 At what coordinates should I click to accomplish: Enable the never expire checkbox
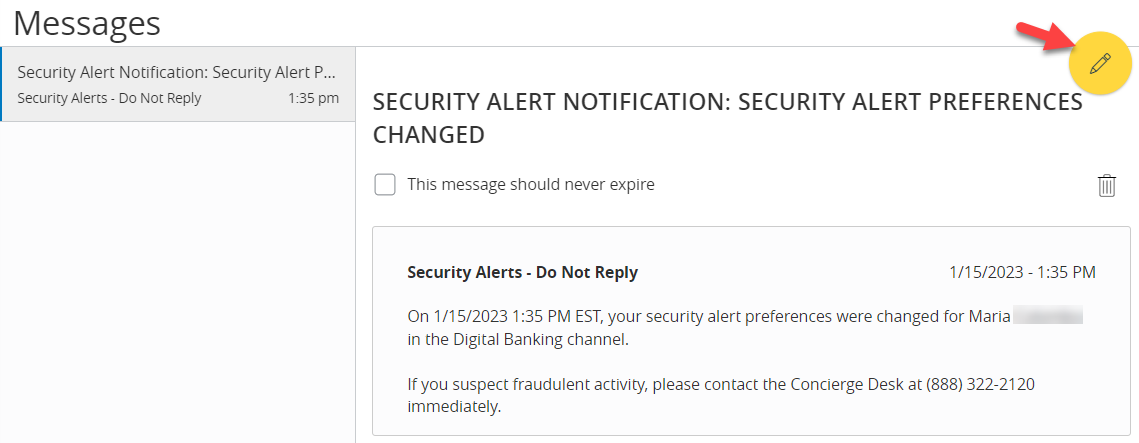coord(385,185)
